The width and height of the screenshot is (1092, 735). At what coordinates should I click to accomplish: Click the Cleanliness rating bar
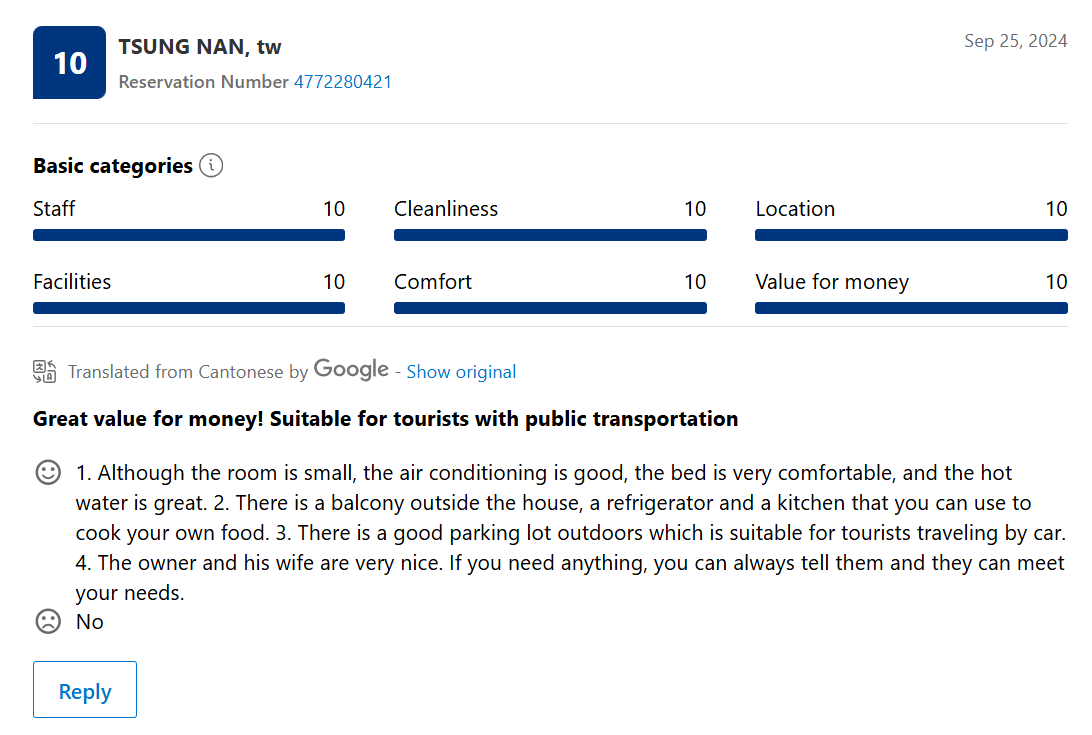coord(550,235)
